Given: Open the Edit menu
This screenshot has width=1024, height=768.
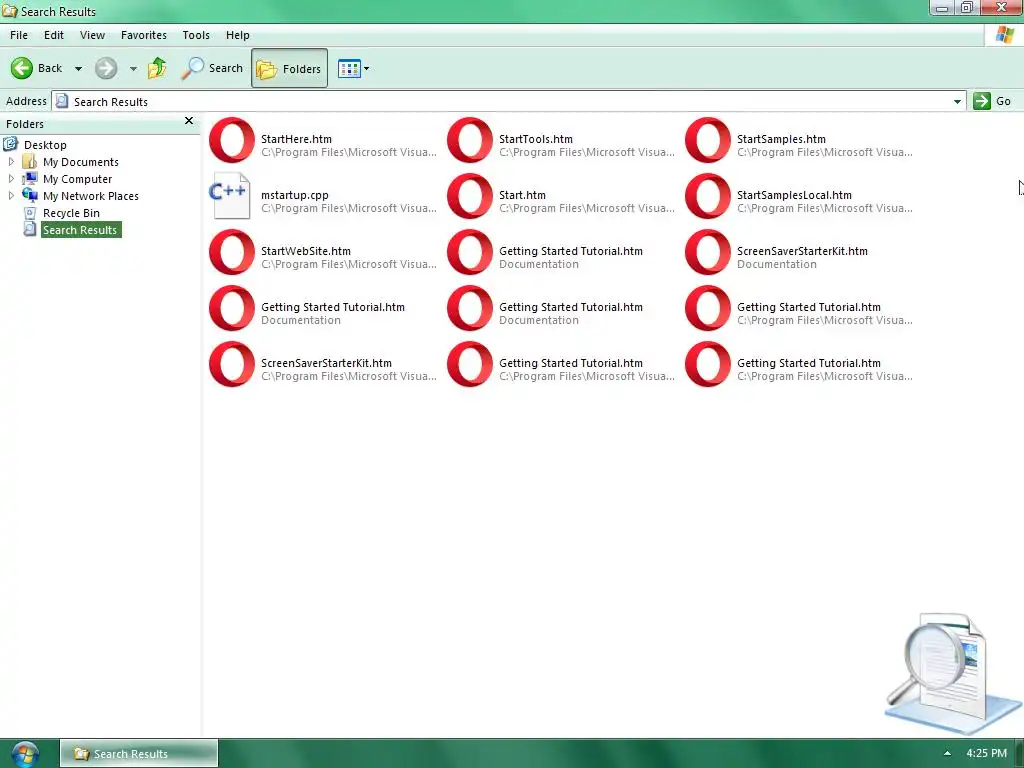Looking at the screenshot, I should point(54,35).
